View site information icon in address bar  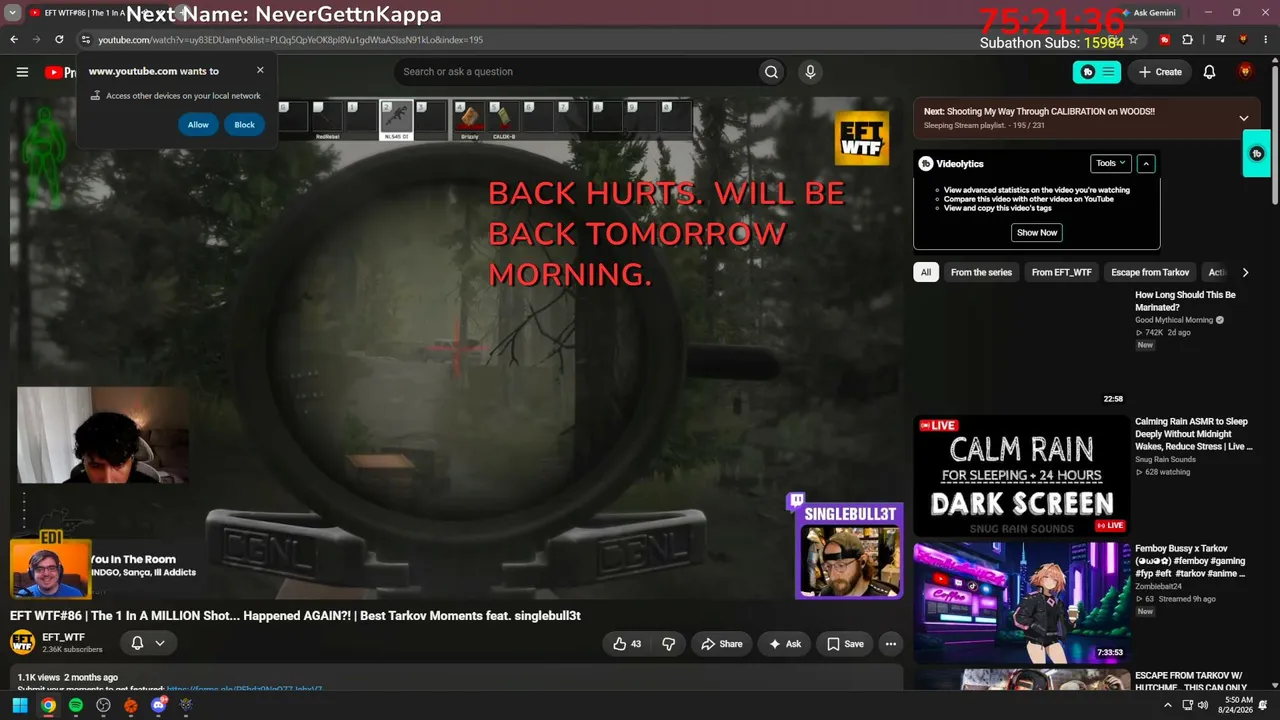point(86,40)
